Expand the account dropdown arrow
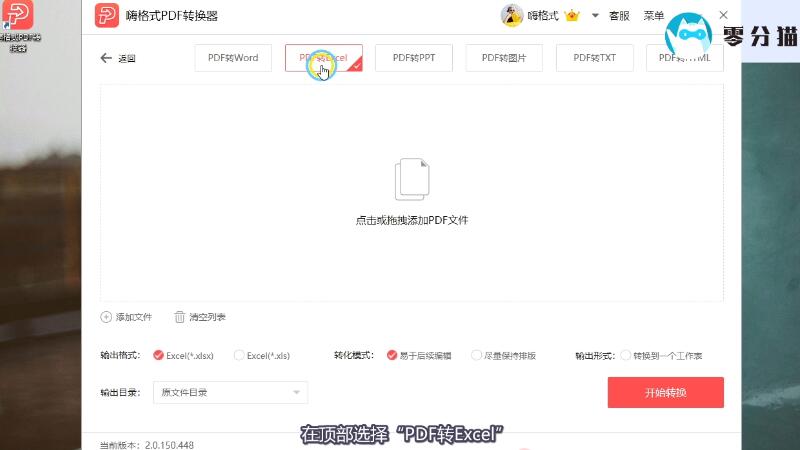Image resolution: width=800 pixels, height=450 pixels. (595, 16)
